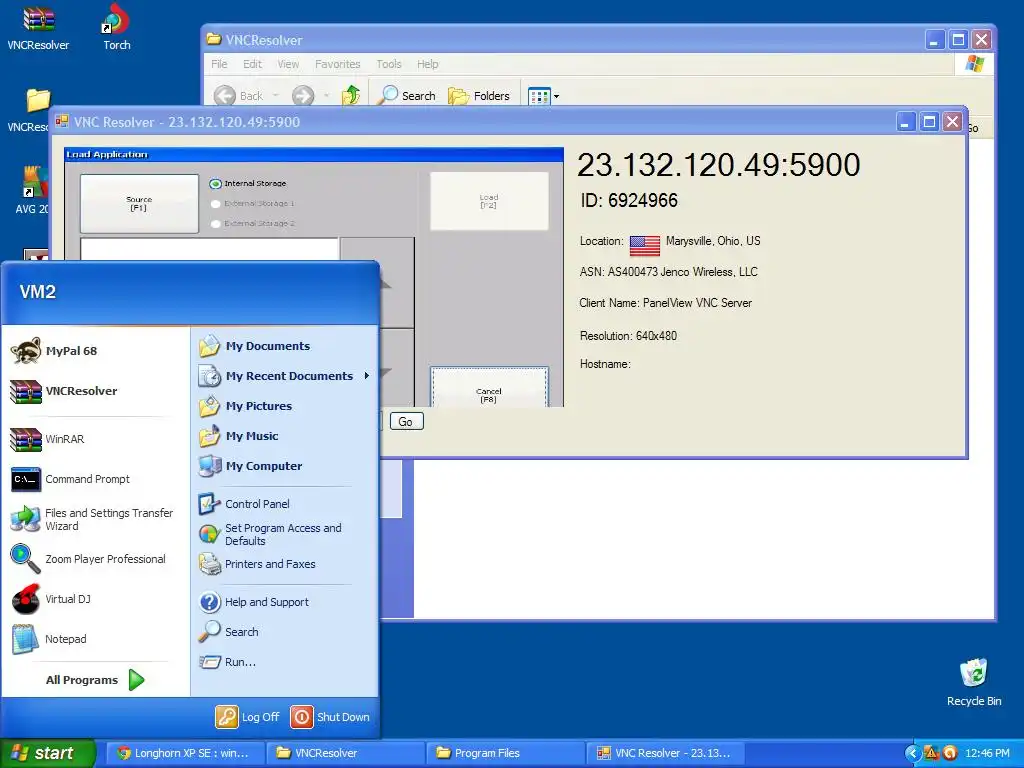Image resolution: width=1024 pixels, height=768 pixels.
Task: Open File menu in VNCResolver Explorer window
Action: coord(219,64)
